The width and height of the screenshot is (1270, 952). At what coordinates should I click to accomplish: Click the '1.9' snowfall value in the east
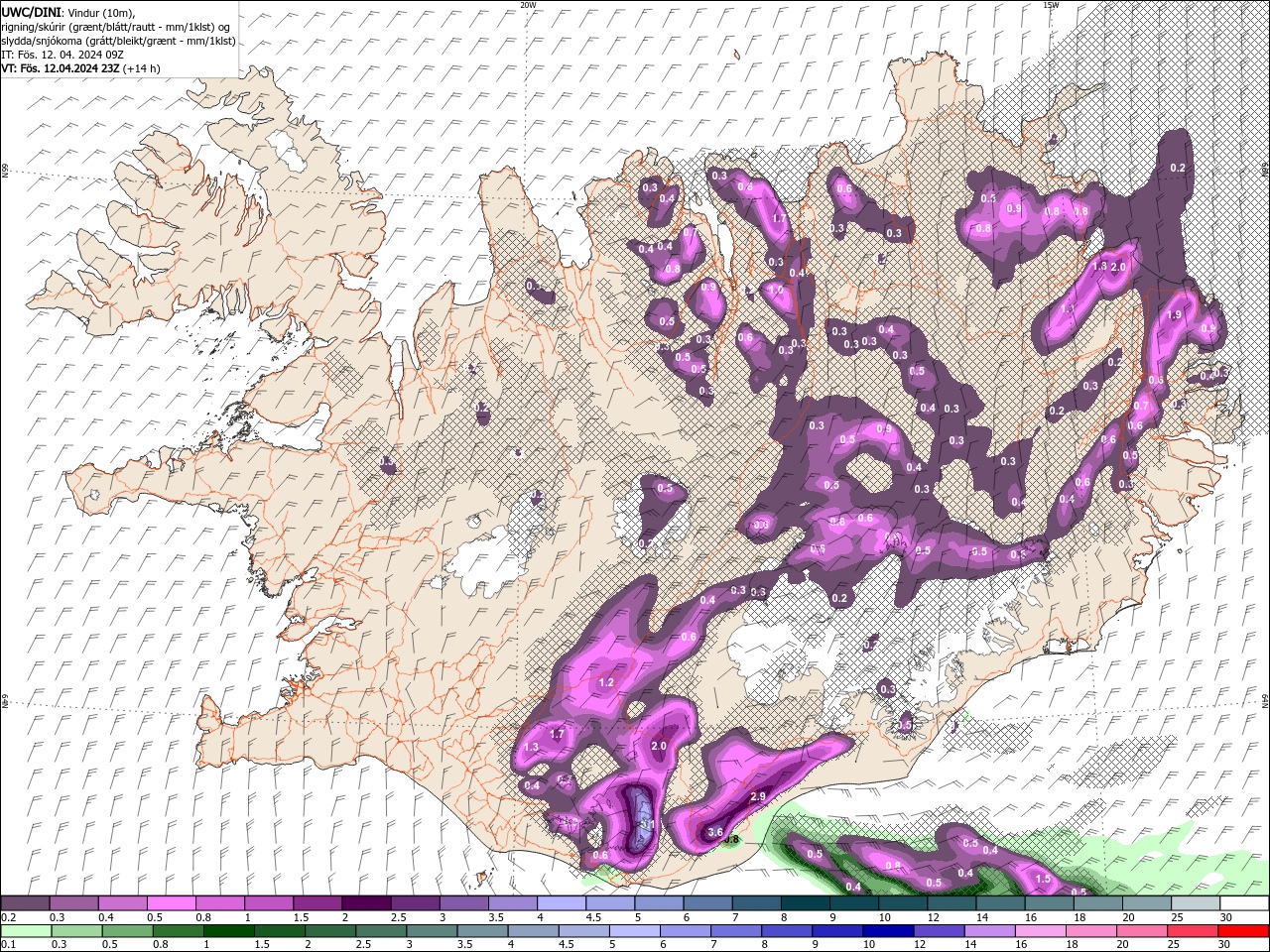(1174, 314)
